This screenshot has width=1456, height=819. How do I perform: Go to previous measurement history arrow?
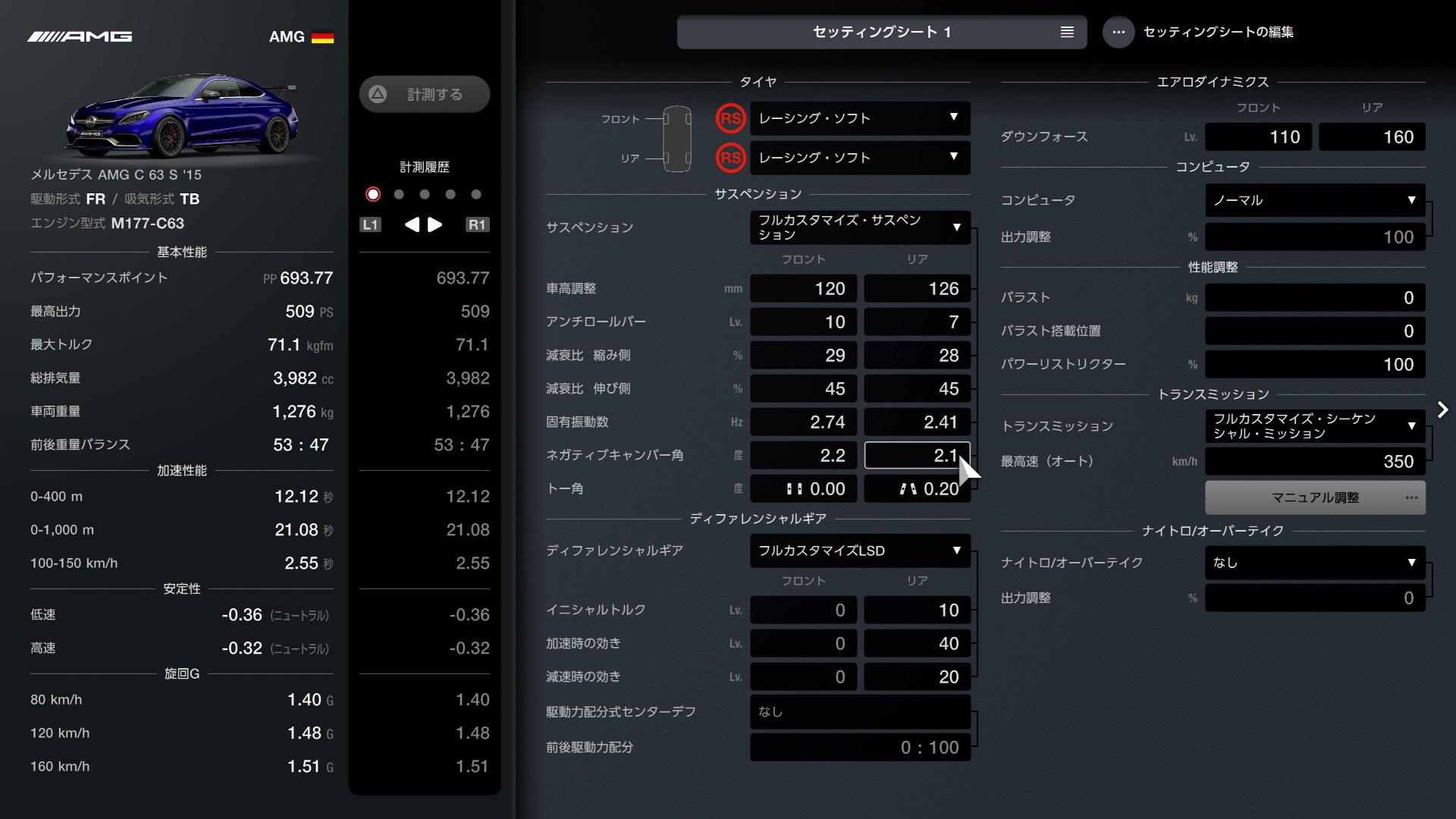pos(412,224)
